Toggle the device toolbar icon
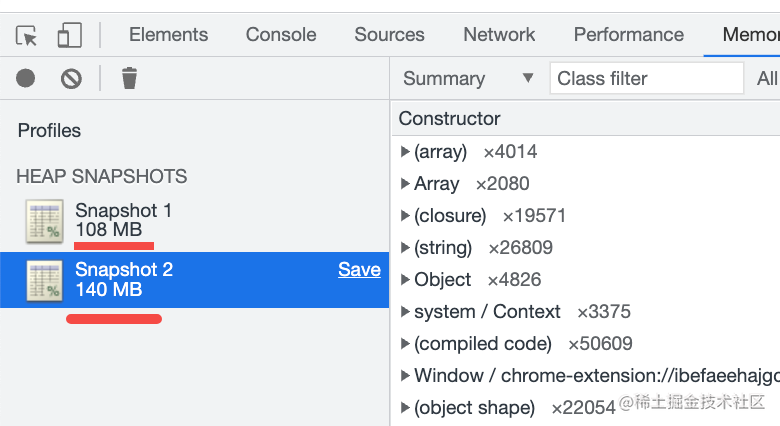This screenshot has height=426, width=780. (68, 35)
